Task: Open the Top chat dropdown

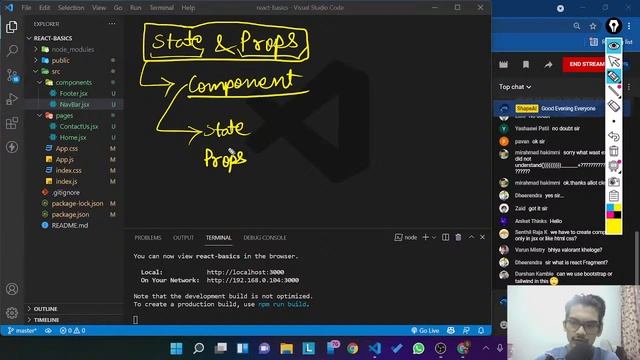Action: click(515, 87)
